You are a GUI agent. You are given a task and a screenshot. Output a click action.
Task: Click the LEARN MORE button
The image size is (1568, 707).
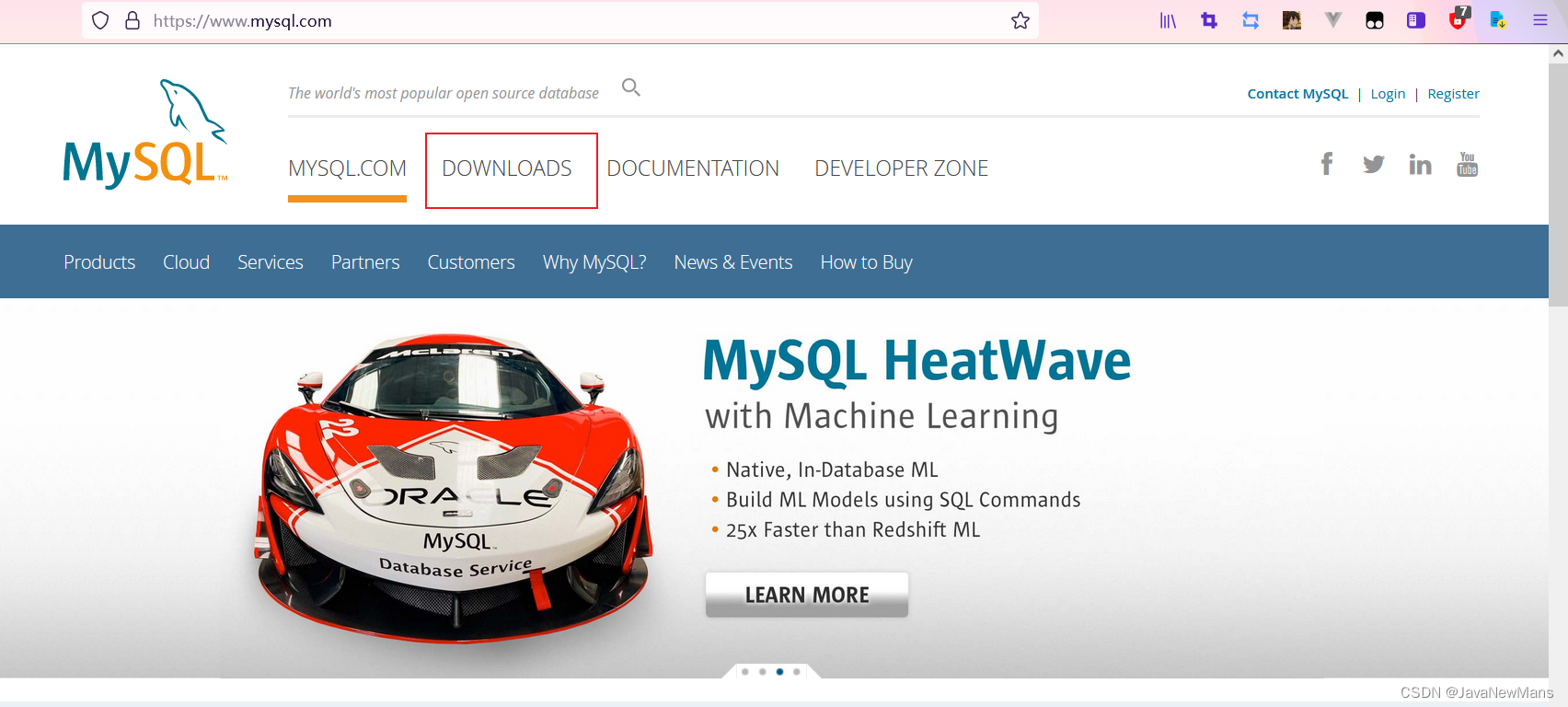(x=807, y=595)
